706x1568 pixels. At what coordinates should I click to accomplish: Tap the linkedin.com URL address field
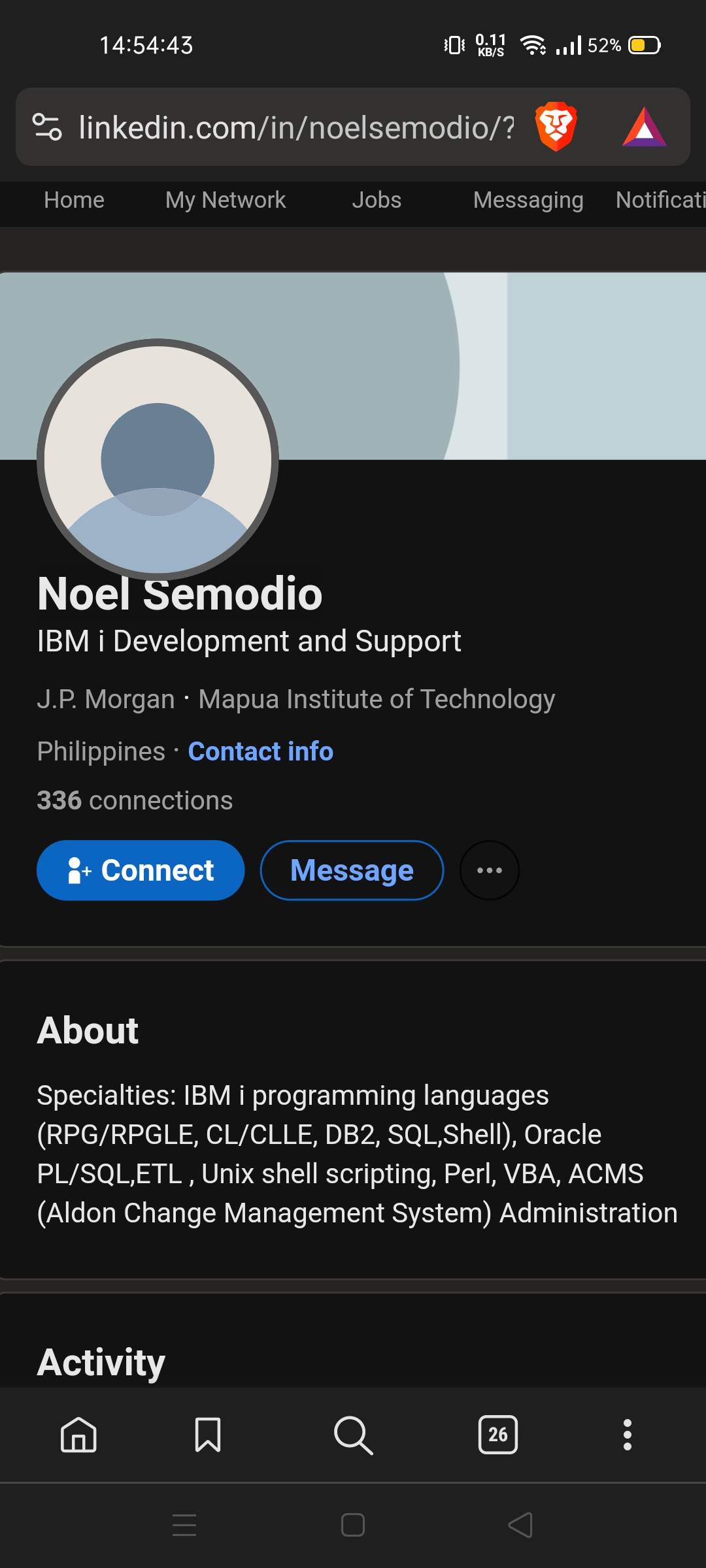pos(296,127)
